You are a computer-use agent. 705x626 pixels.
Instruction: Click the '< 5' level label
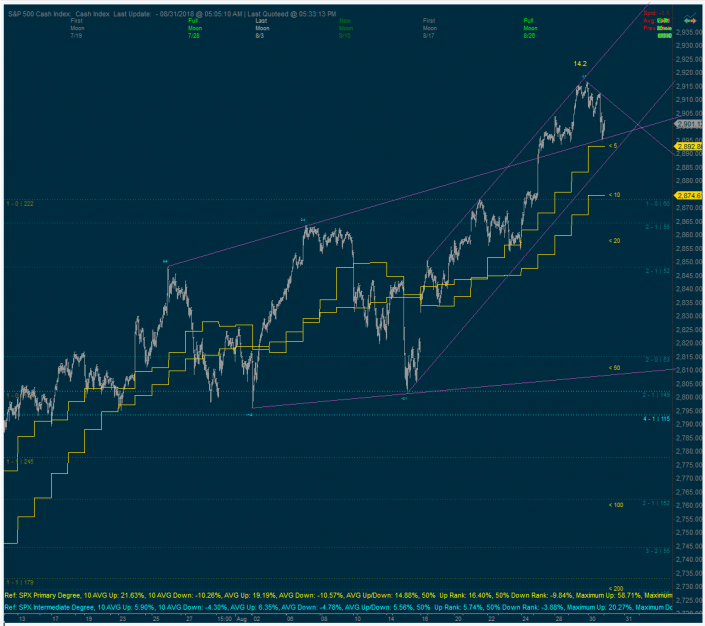(613, 146)
